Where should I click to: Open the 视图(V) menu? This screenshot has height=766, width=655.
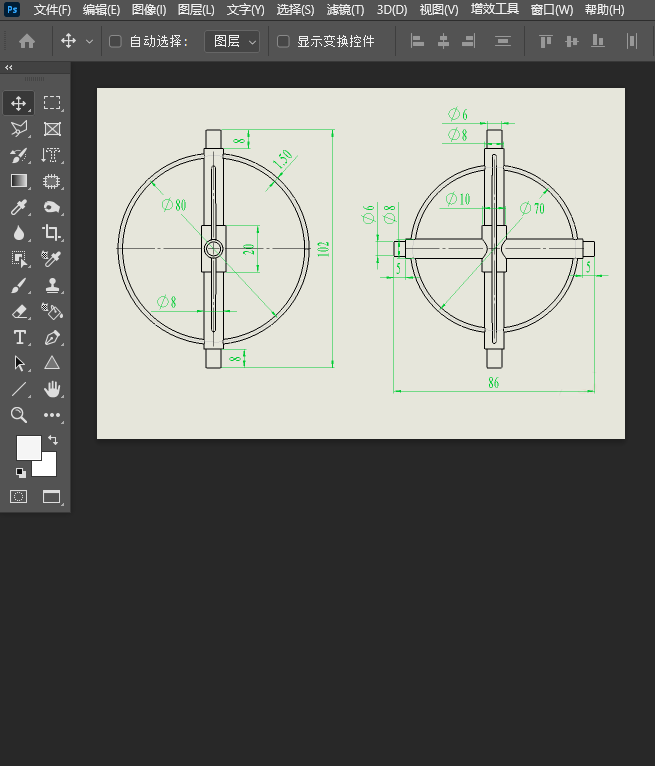point(439,10)
